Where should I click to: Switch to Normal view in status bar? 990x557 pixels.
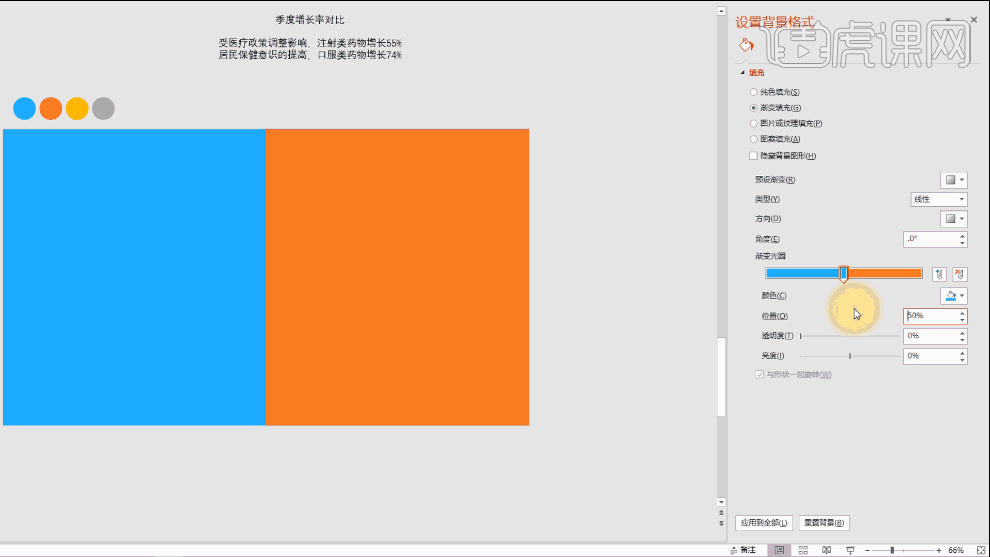(x=779, y=550)
